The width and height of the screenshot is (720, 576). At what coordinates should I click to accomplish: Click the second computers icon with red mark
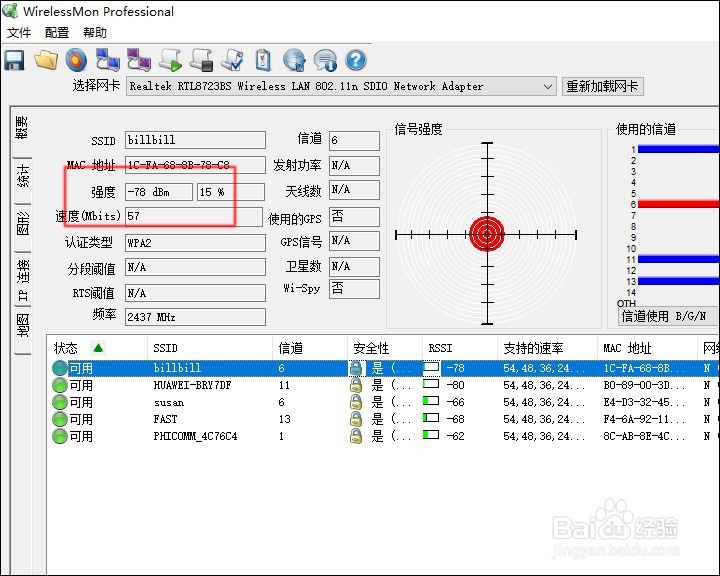139,60
